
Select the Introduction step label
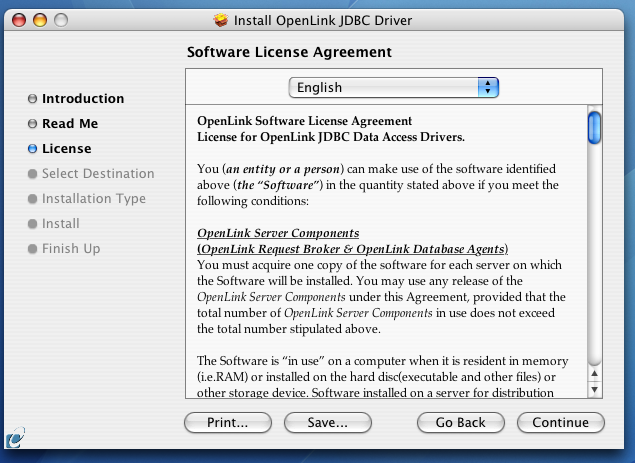coord(83,99)
